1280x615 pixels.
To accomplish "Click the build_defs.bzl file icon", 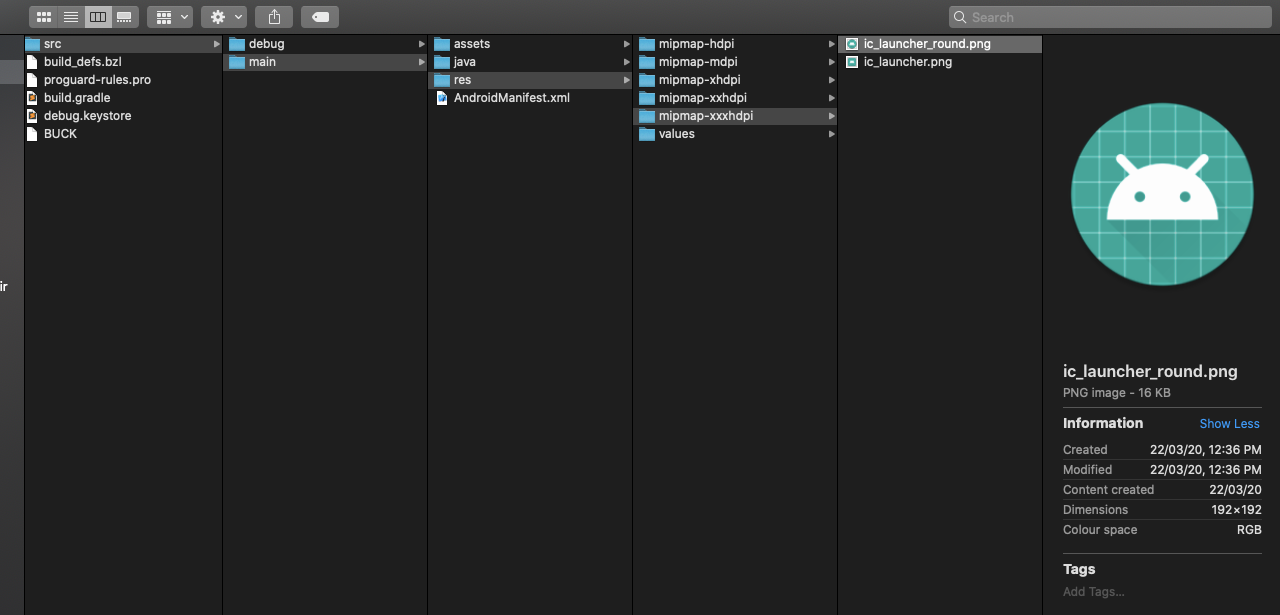I will pos(32,62).
